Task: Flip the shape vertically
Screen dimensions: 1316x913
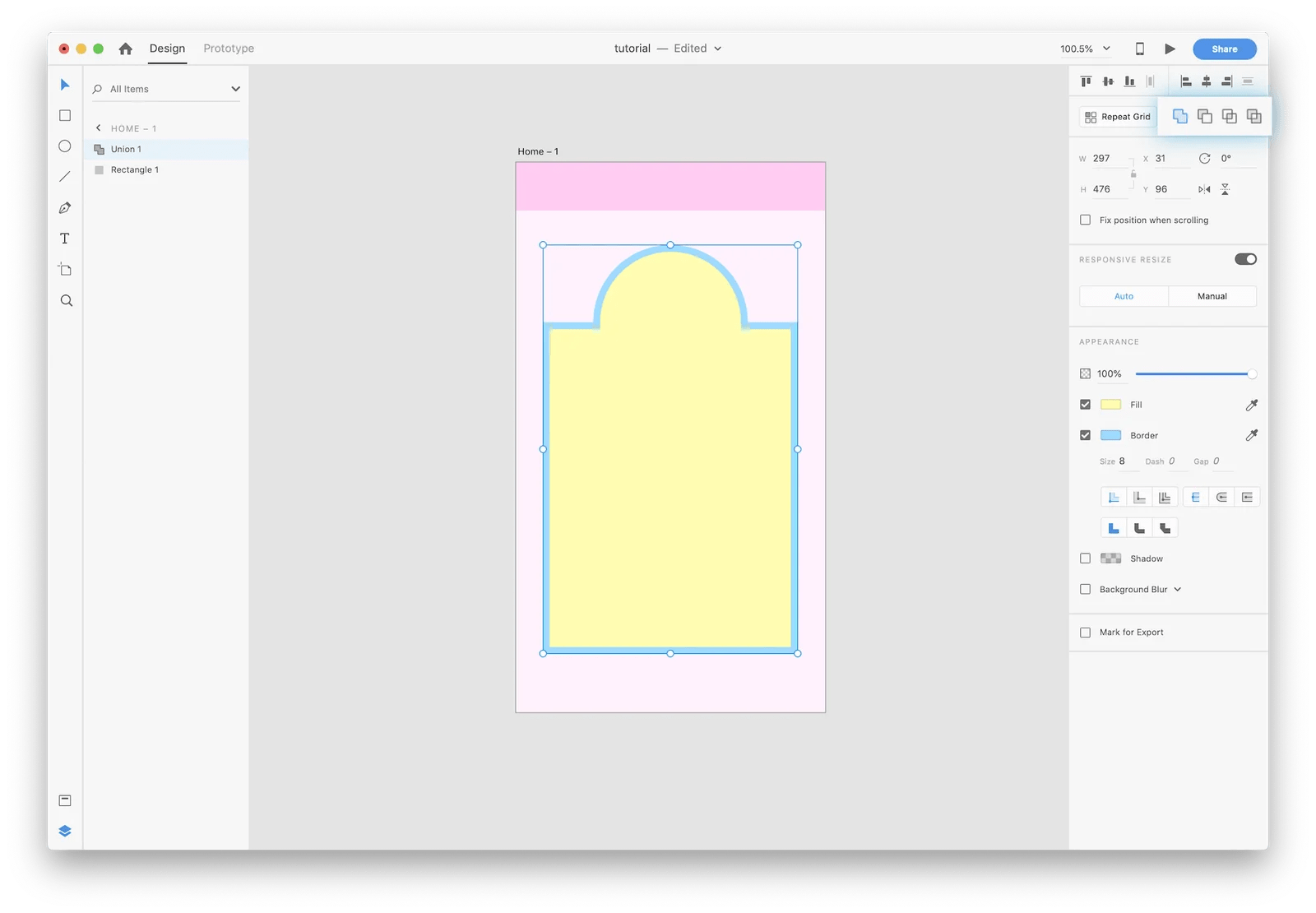Action: (x=1226, y=189)
